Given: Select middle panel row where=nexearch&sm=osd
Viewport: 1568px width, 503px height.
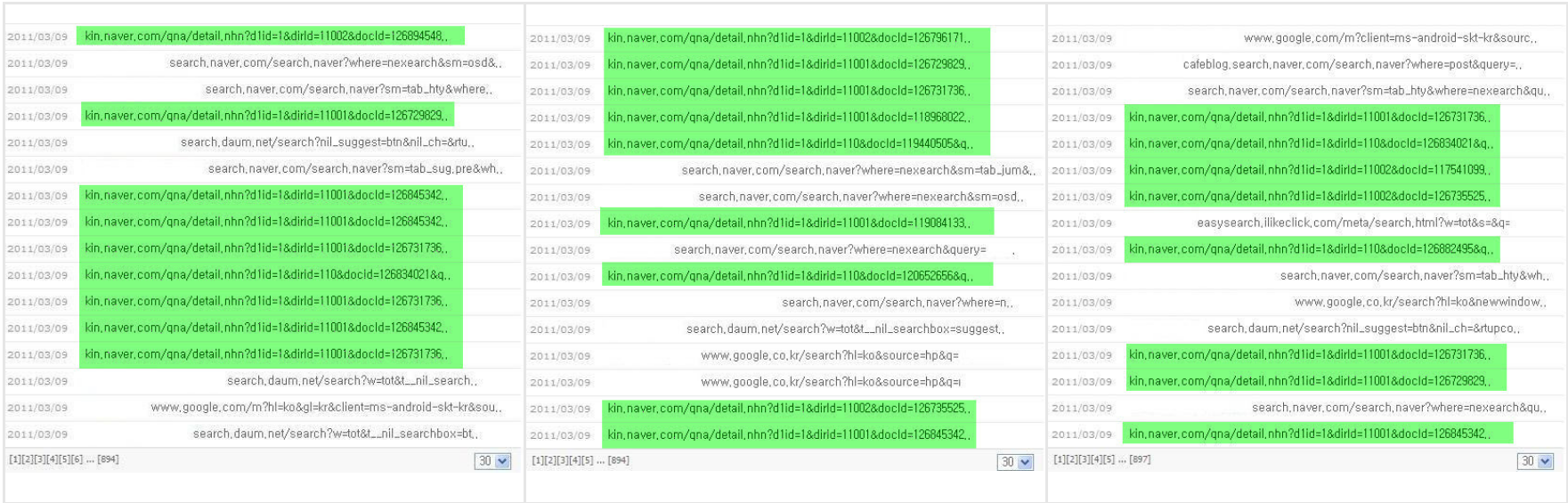Looking at the screenshot, I should [x=861, y=197].
